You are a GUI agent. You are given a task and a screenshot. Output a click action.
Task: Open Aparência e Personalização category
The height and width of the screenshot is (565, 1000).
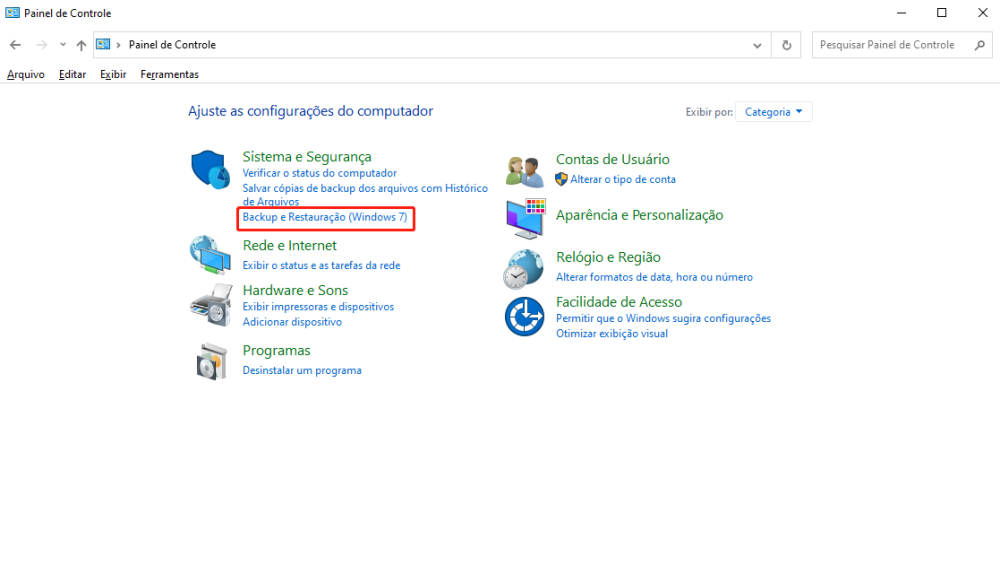point(640,215)
